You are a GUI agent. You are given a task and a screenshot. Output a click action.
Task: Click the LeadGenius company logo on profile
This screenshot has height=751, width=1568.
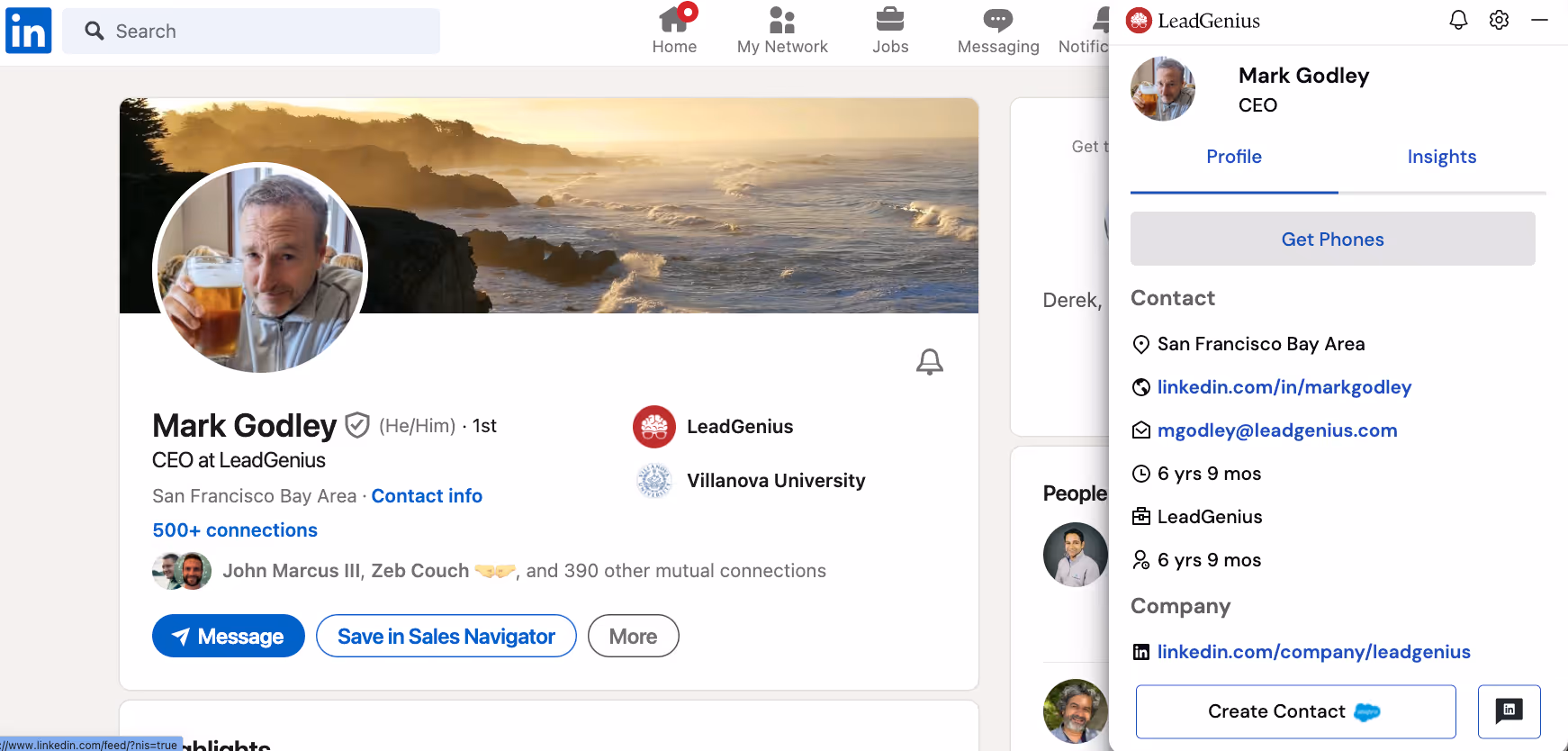[654, 427]
